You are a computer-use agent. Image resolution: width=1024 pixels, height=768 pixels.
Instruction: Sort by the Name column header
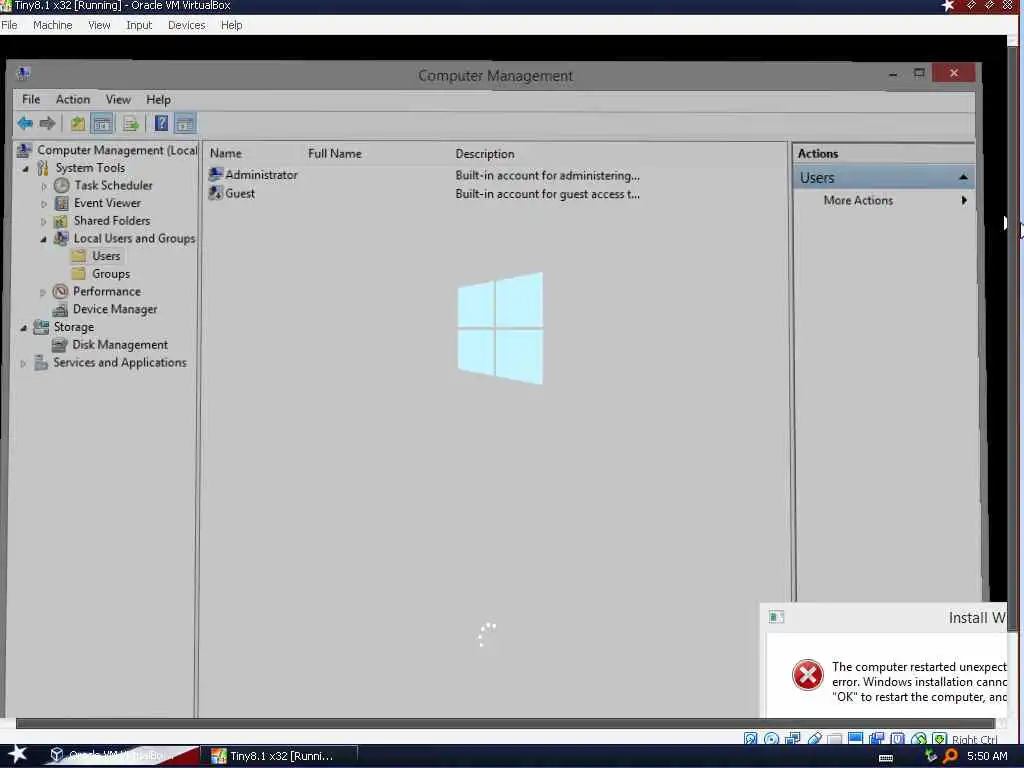tap(225, 153)
